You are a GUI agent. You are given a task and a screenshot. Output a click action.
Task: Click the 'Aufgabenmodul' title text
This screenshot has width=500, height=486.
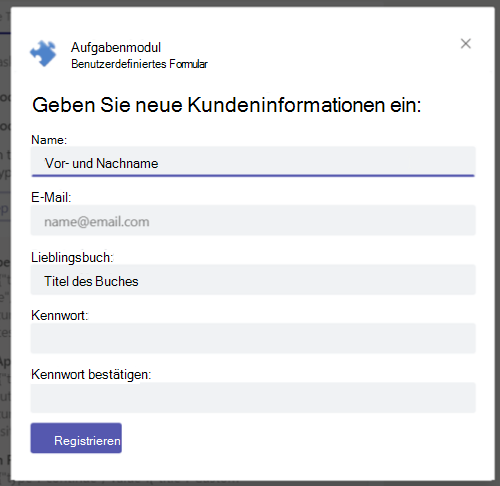click(116, 48)
